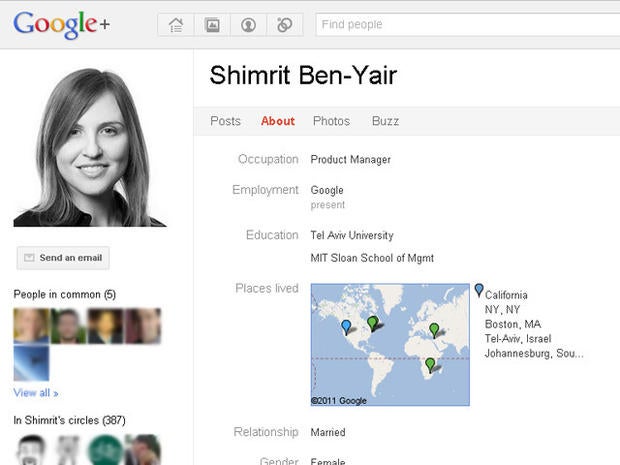Open the Photos icon in top bar
The width and height of the screenshot is (620, 465).
[212, 25]
